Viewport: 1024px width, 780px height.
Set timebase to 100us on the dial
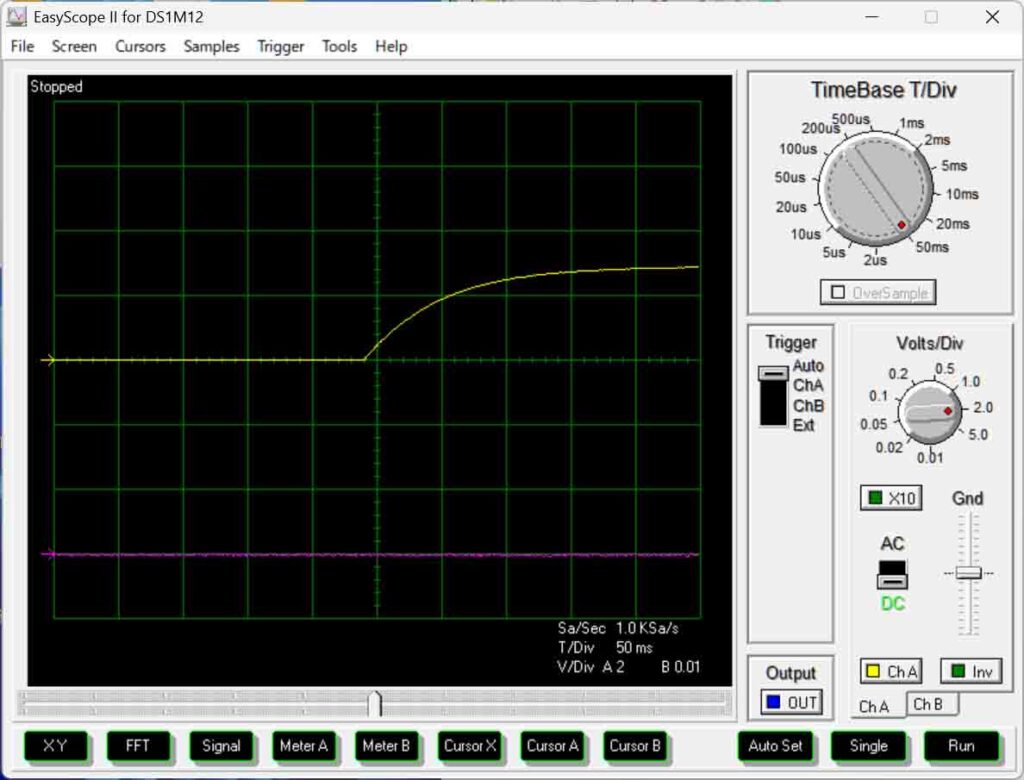(x=797, y=149)
